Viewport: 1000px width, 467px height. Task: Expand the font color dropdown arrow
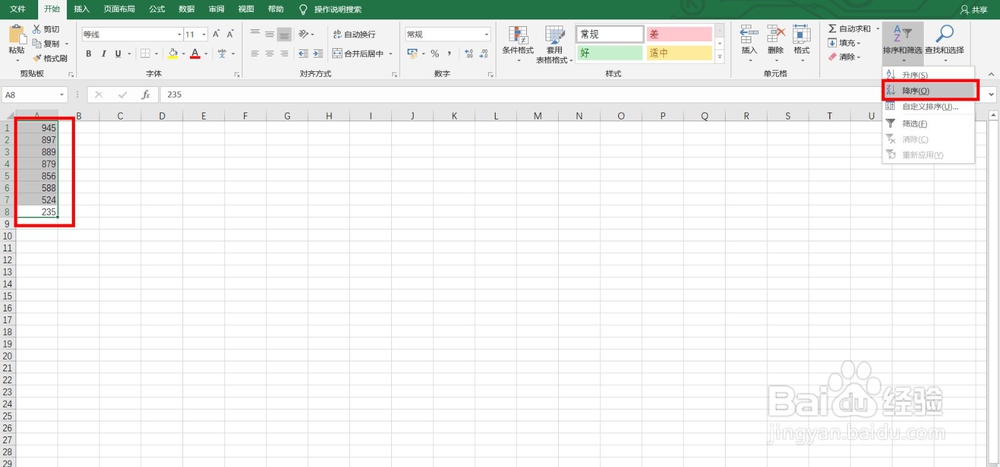point(207,54)
